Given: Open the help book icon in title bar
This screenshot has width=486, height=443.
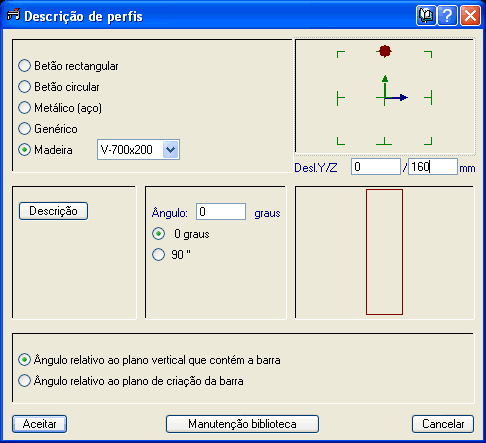Looking at the screenshot, I should [426, 16].
